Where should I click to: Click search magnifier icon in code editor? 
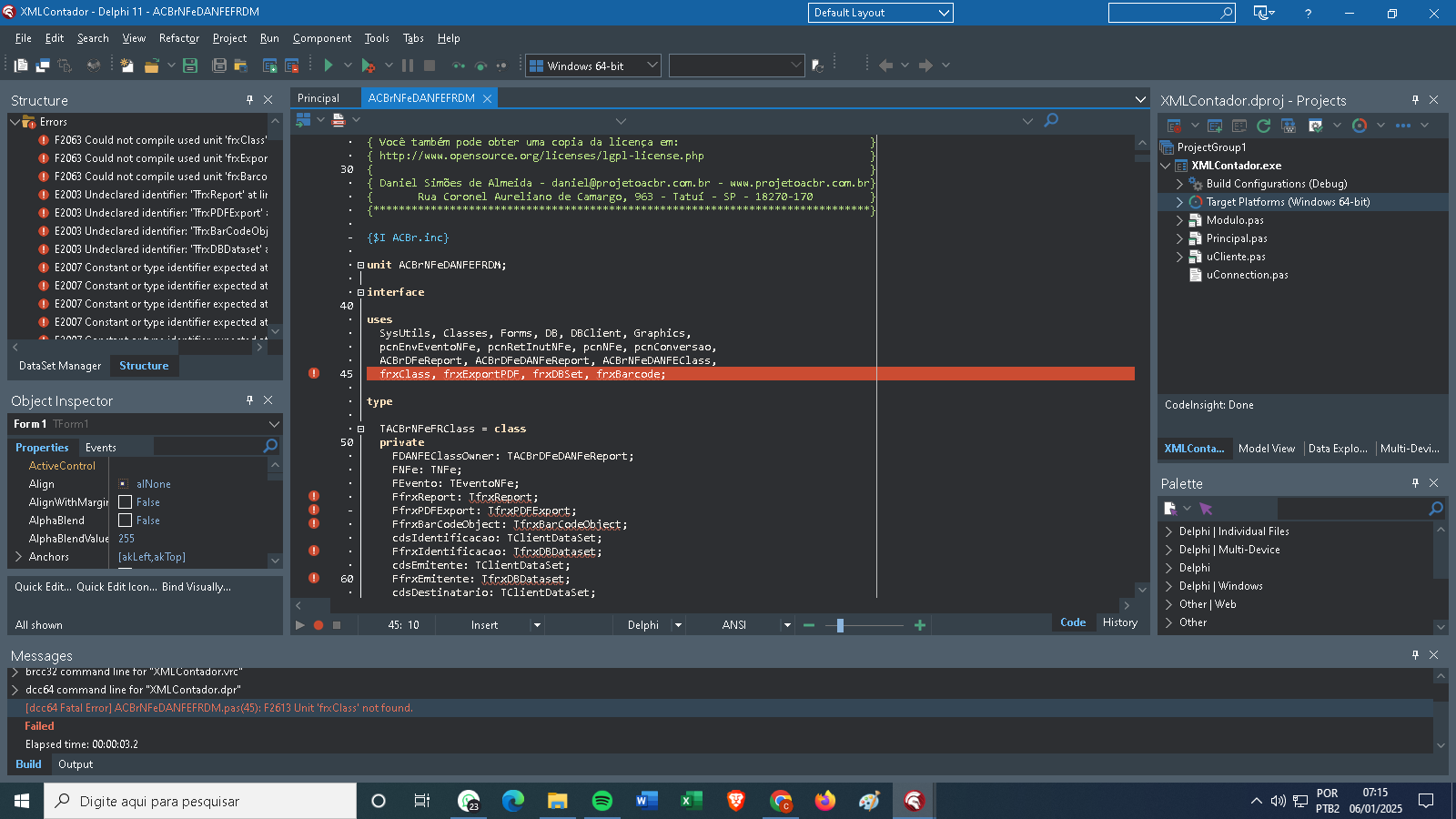(x=1051, y=120)
